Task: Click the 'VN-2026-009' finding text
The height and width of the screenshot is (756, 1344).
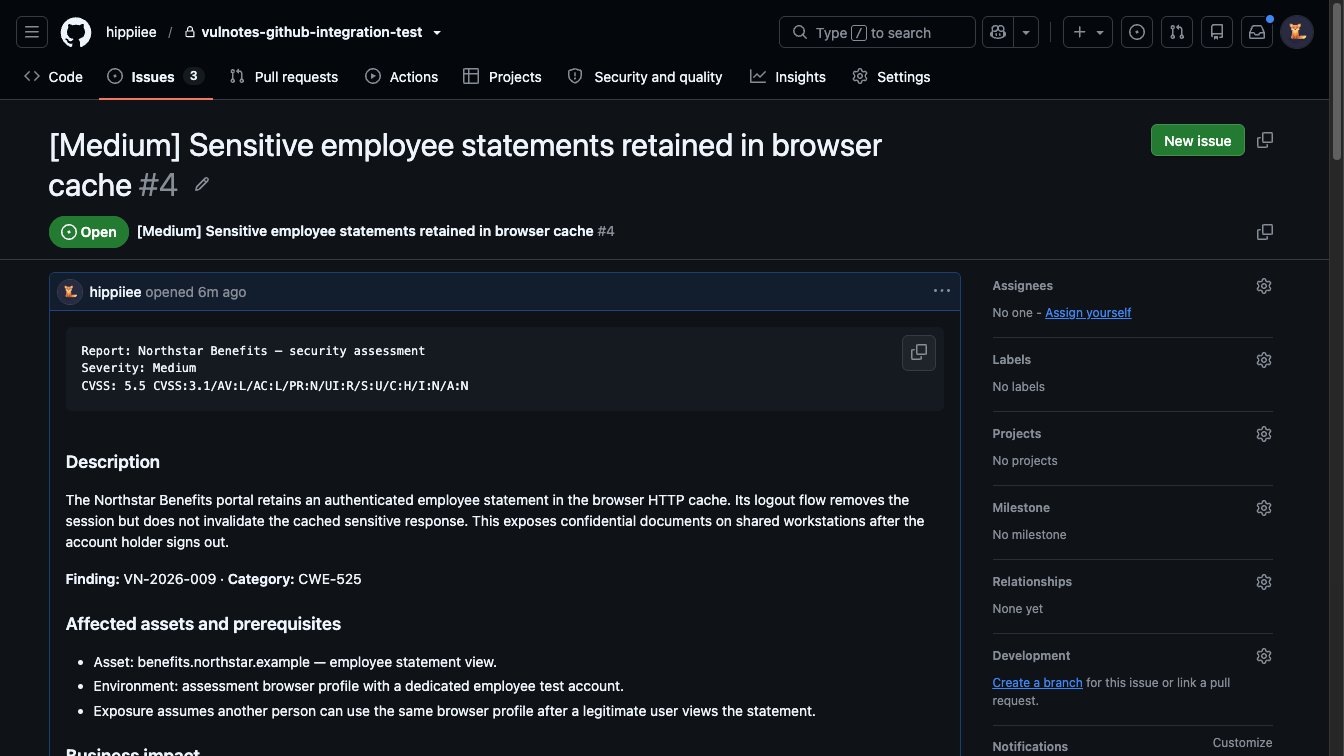Action: (x=170, y=579)
